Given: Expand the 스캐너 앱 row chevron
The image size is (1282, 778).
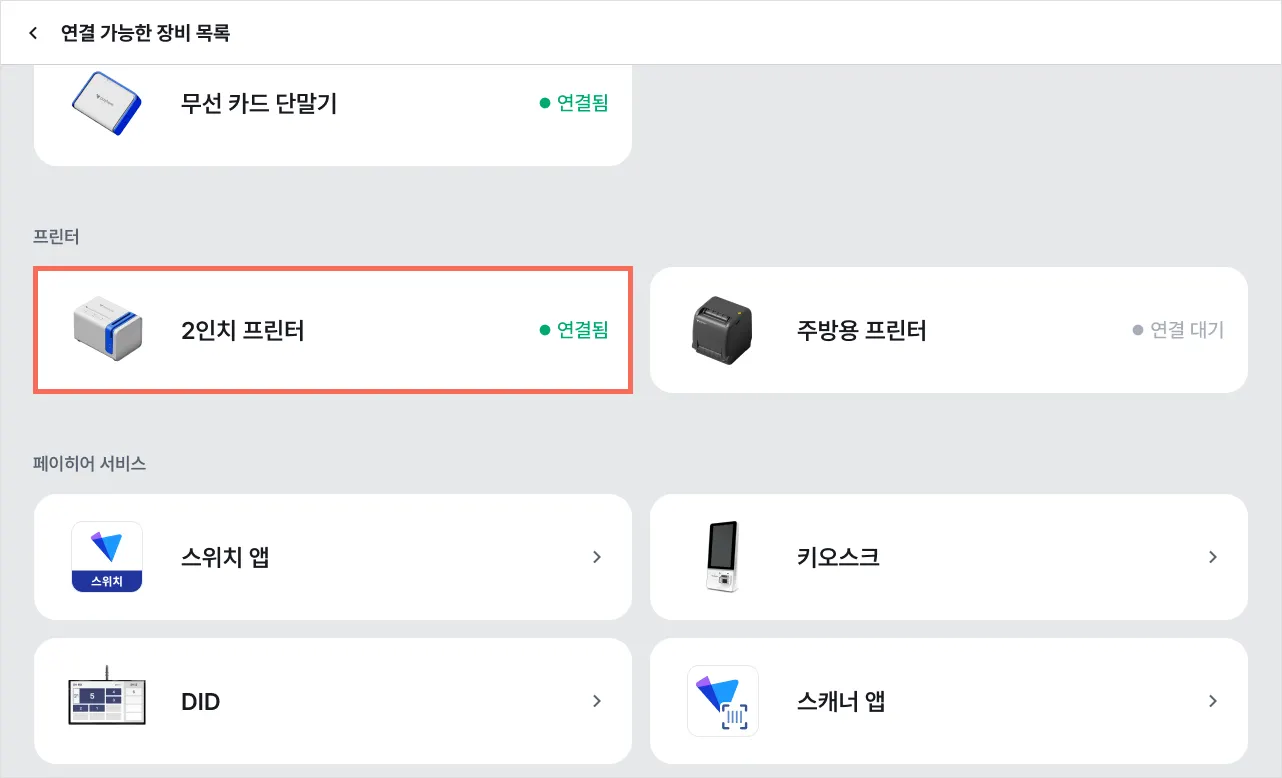Looking at the screenshot, I should [1212, 701].
